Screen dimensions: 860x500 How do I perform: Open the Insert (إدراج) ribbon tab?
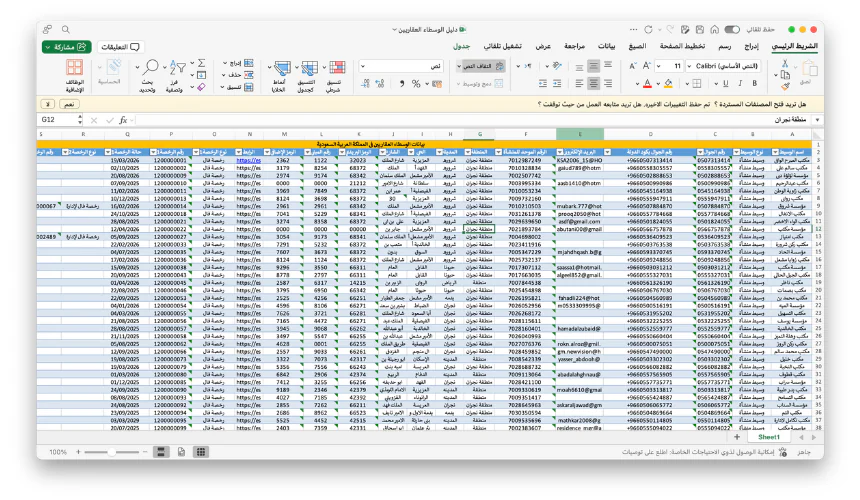click(x=749, y=46)
